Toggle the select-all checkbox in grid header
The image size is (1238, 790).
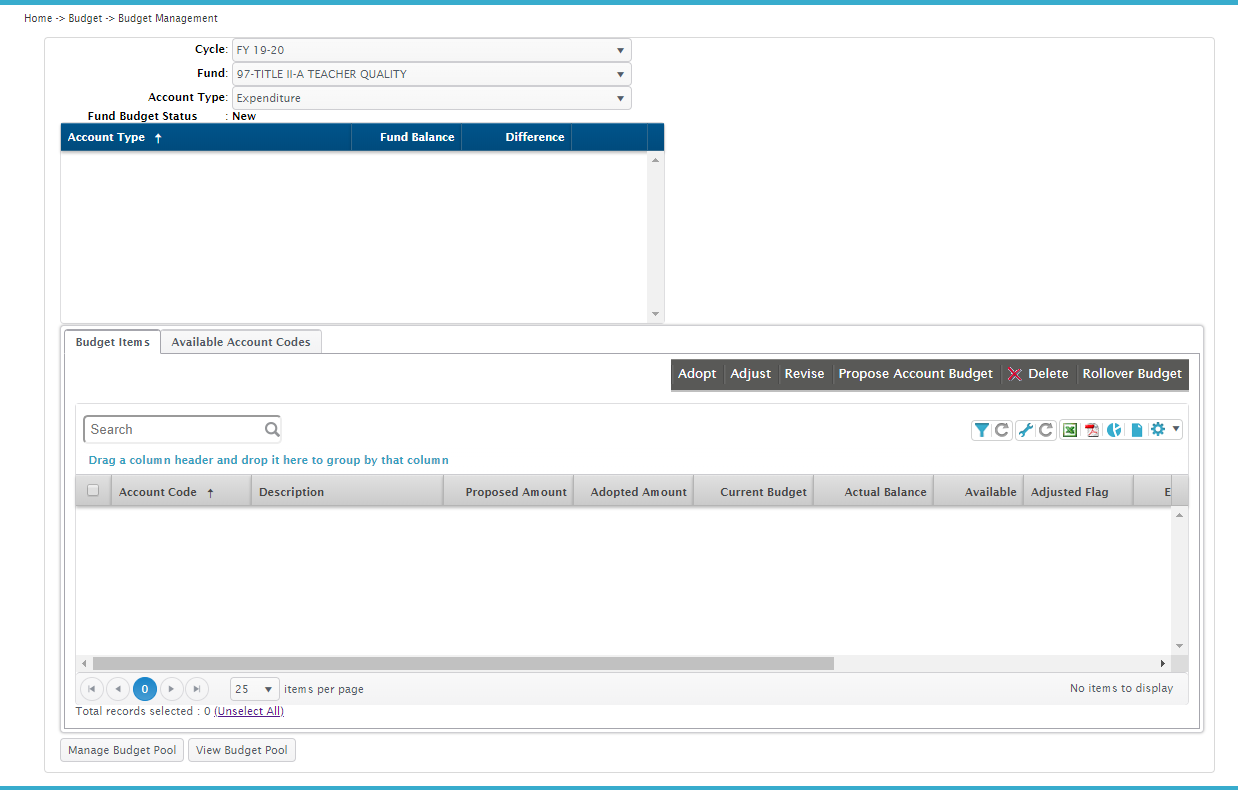pyautogui.click(x=93, y=491)
